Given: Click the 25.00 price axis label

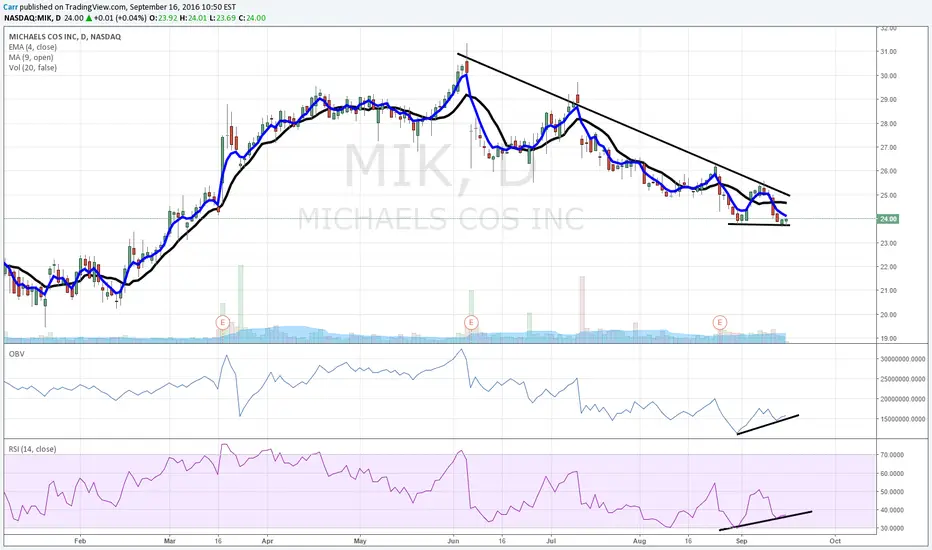Looking at the screenshot, I should (x=888, y=196).
